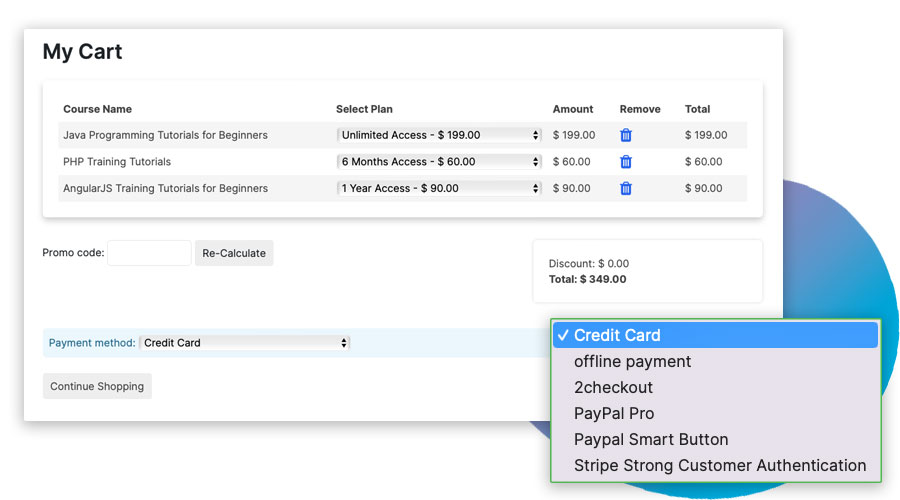Click the AngularJS Training Tutorials for Beginners name
The height and width of the screenshot is (500, 900).
pyautogui.click(x=165, y=188)
